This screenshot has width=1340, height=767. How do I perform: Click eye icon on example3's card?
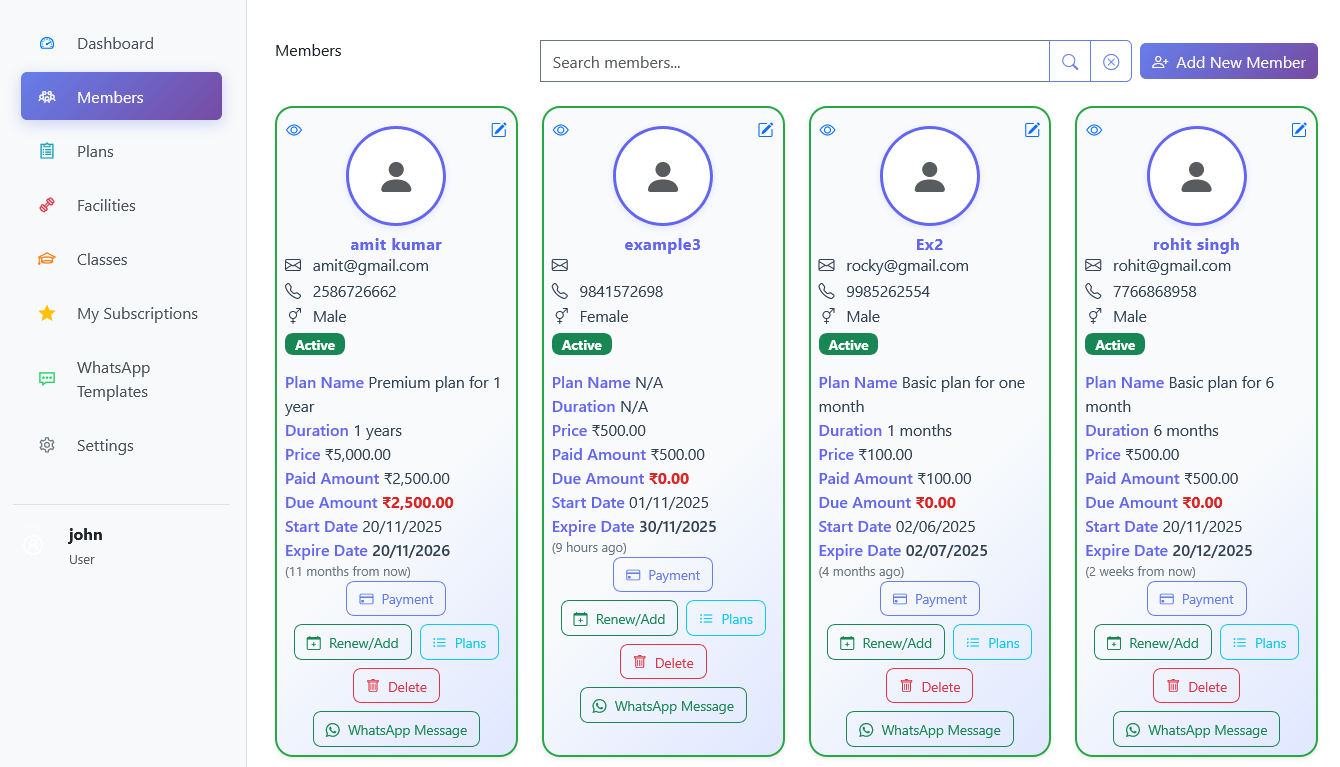(x=561, y=130)
